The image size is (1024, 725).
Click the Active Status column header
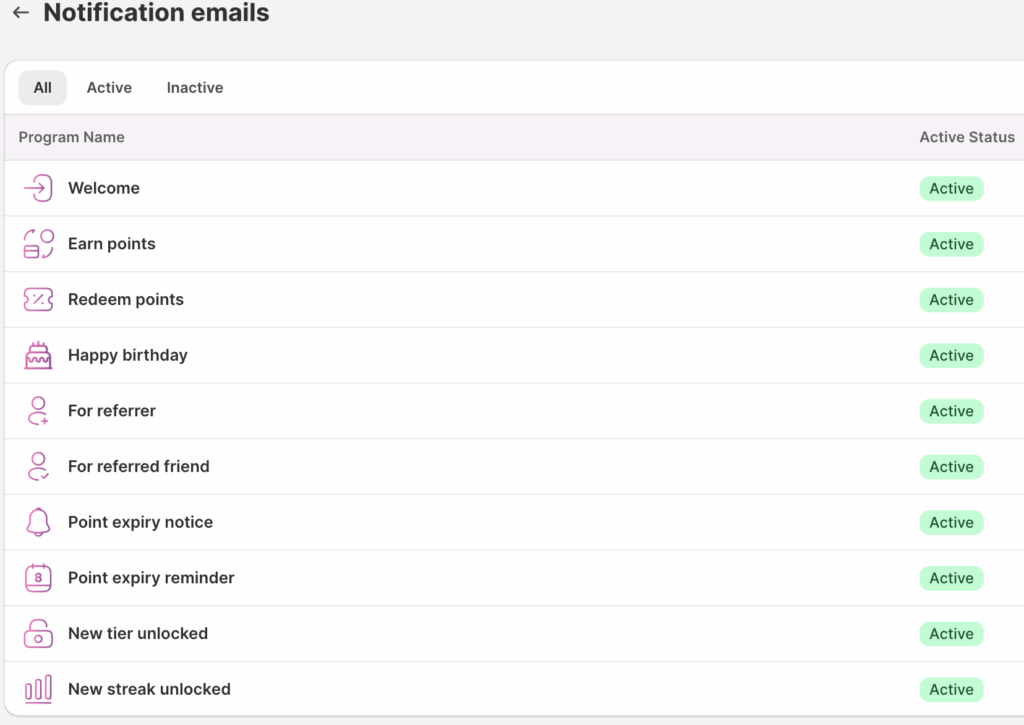[x=967, y=137]
